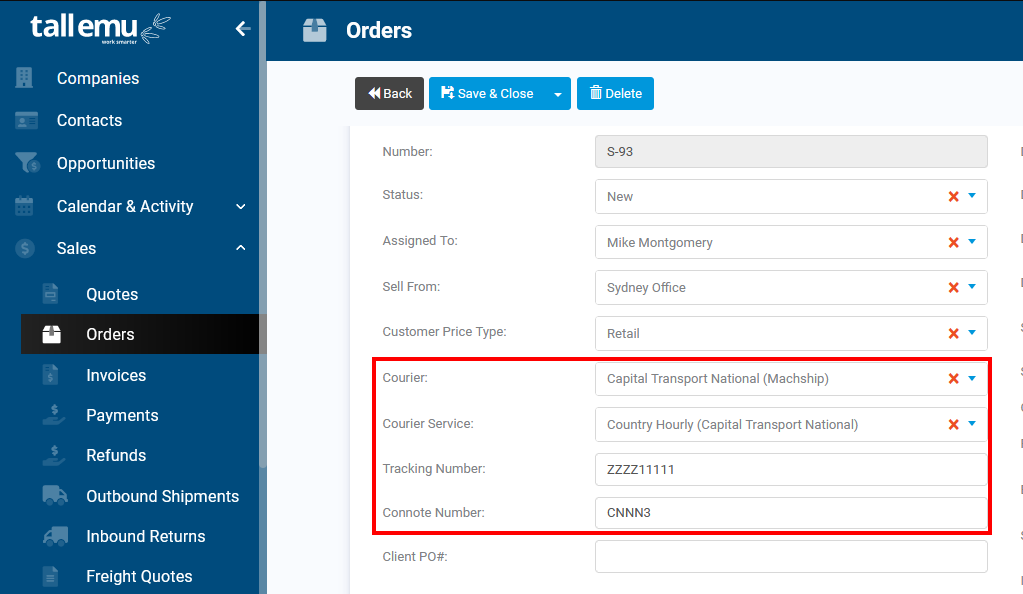Open the Customer Price Type dropdown arrow
Viewport: 1023px width, 594px height.
tap(972, 332)
